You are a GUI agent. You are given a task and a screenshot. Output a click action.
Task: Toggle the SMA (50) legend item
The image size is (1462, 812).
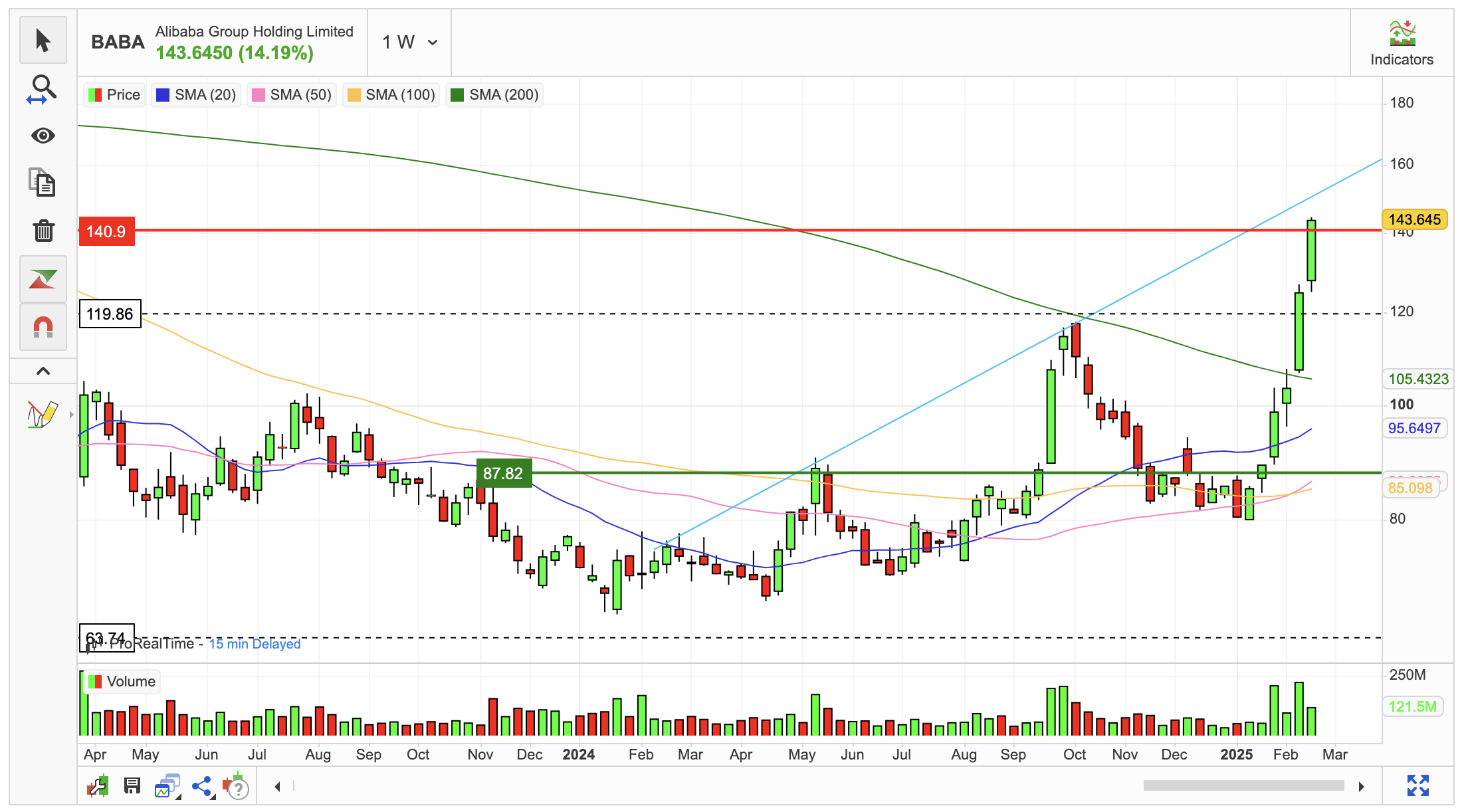pos(291,95)
